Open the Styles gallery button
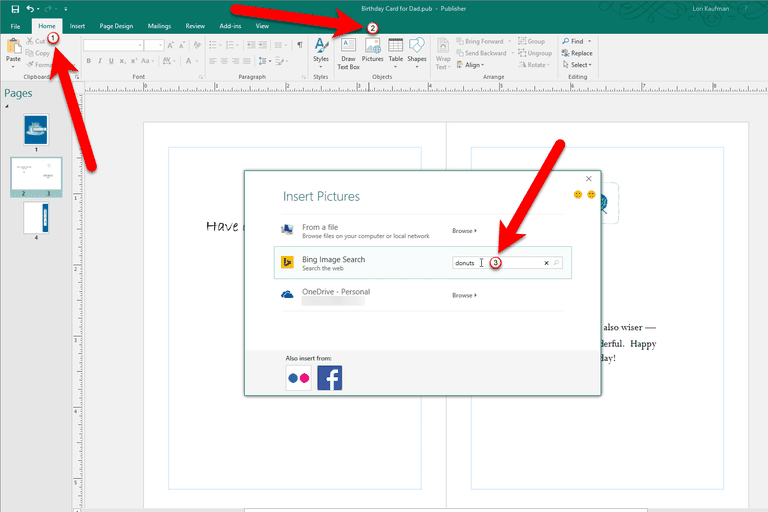Image resolution: width=768 pixels, height=512 pixels. (x=321, y=53)
